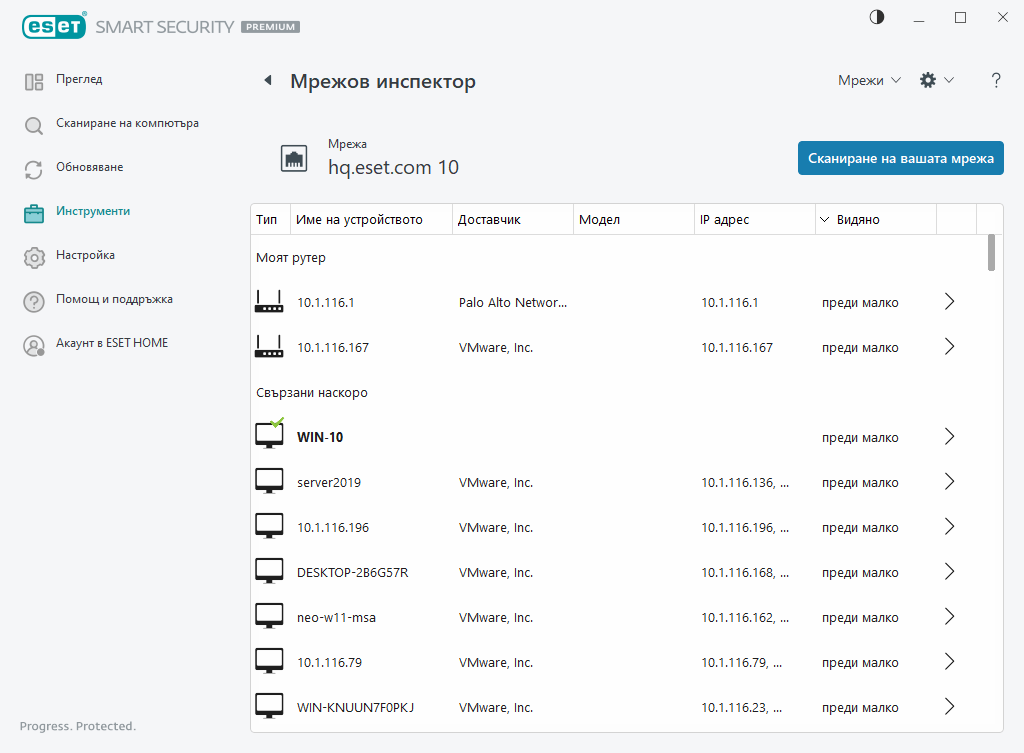Select the server2019 device name

pos(329,483)
